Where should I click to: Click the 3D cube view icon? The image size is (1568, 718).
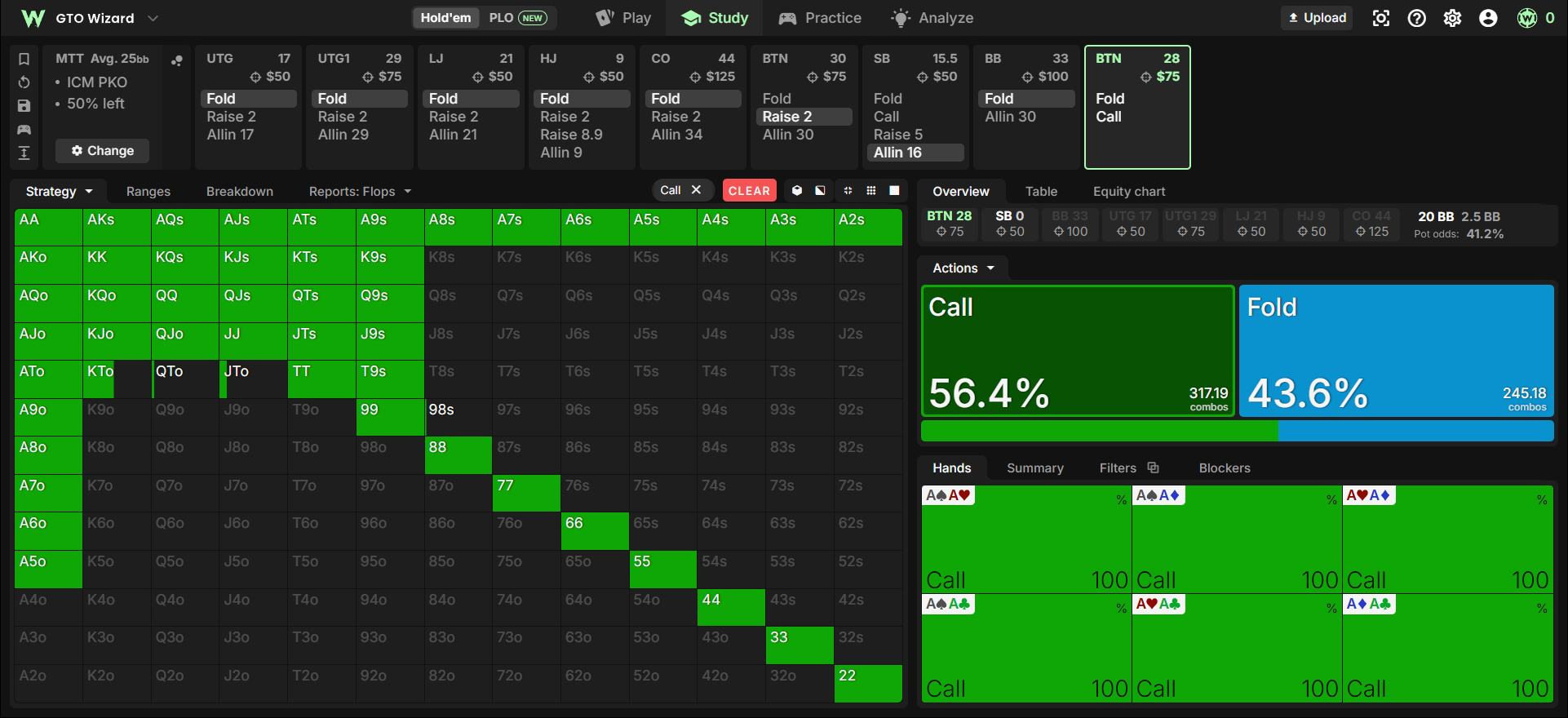pyautogui.click(x=797, y=190)
